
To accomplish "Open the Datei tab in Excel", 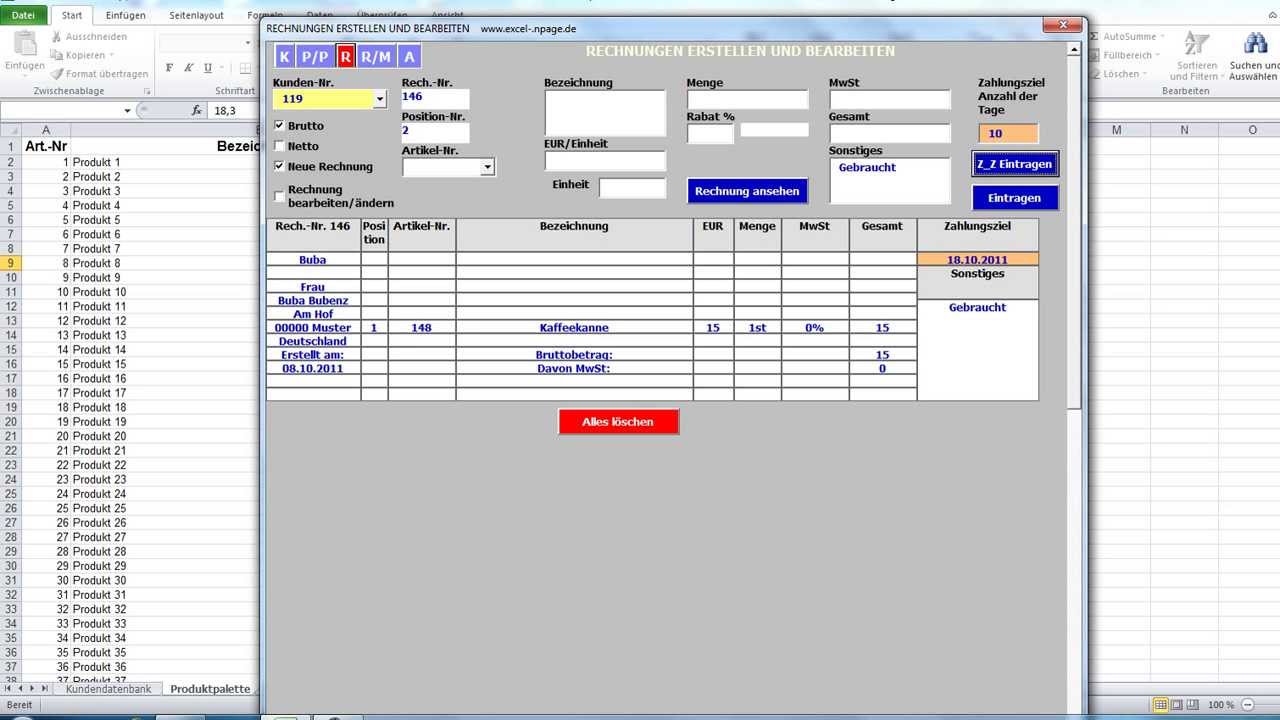I will point(23,15).
